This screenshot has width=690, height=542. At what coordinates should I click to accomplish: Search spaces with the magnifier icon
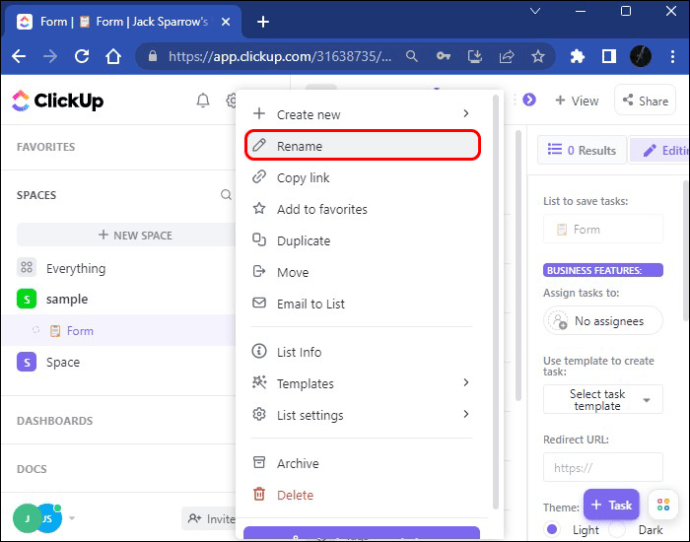pos(226,195)
